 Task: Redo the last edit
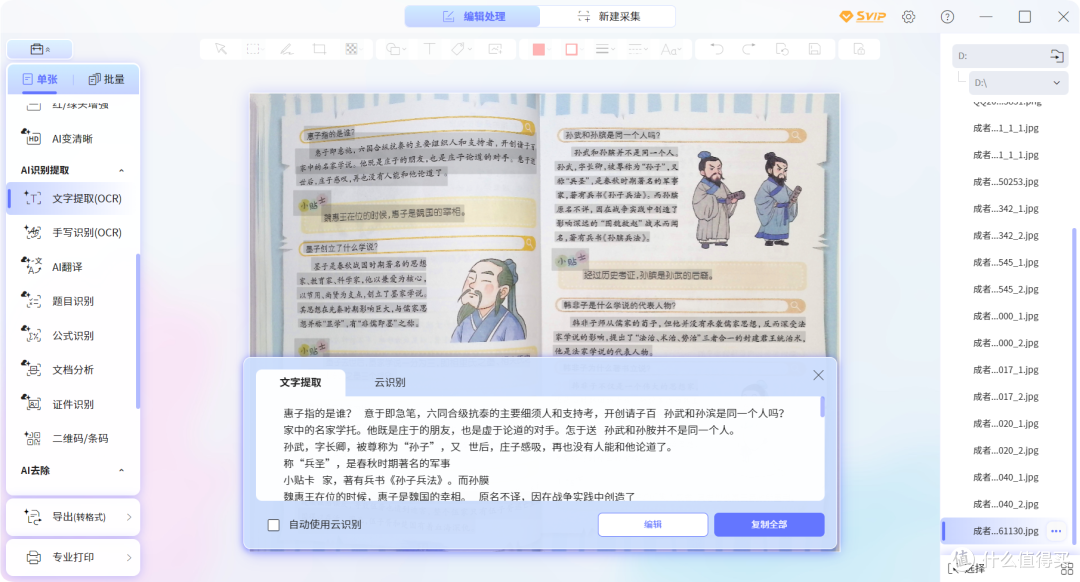[749, 49]
